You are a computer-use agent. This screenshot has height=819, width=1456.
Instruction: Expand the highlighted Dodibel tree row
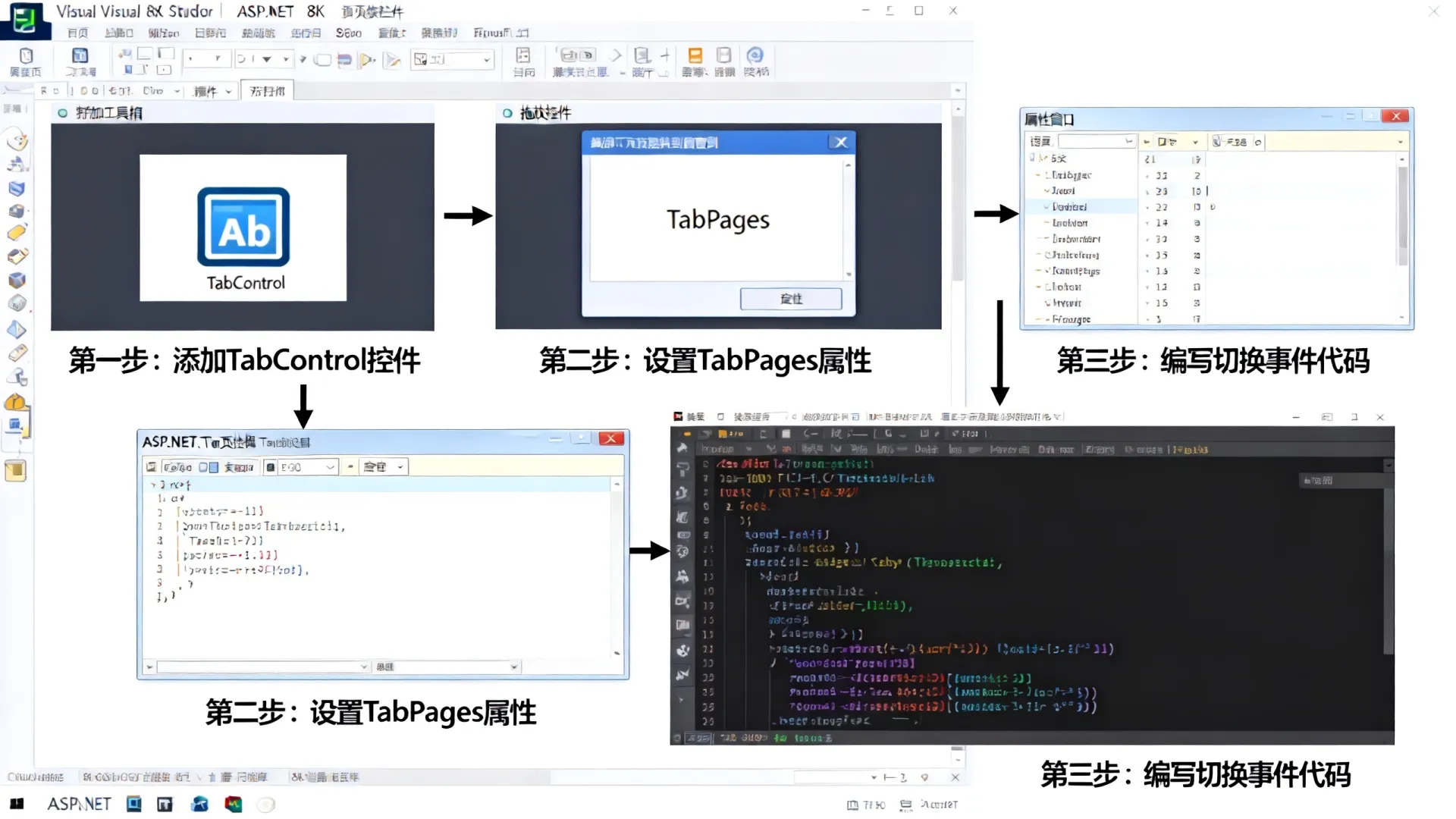pos(1046,206)
